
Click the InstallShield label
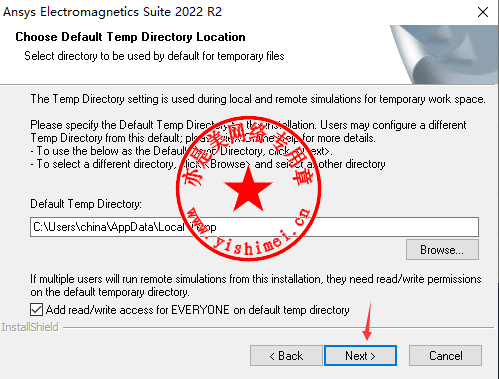(x=30, y=327)
